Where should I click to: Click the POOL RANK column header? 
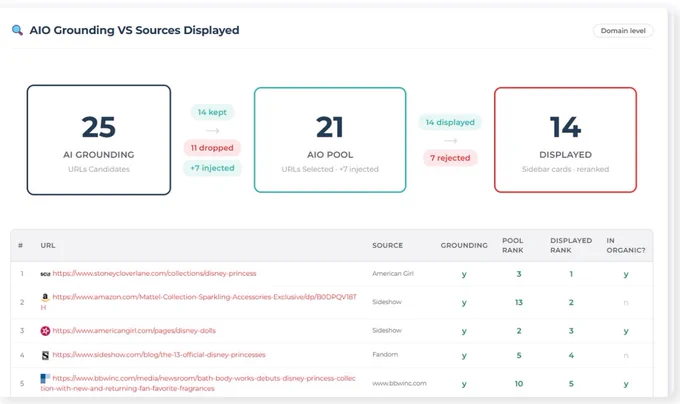[x=513, y=245]
